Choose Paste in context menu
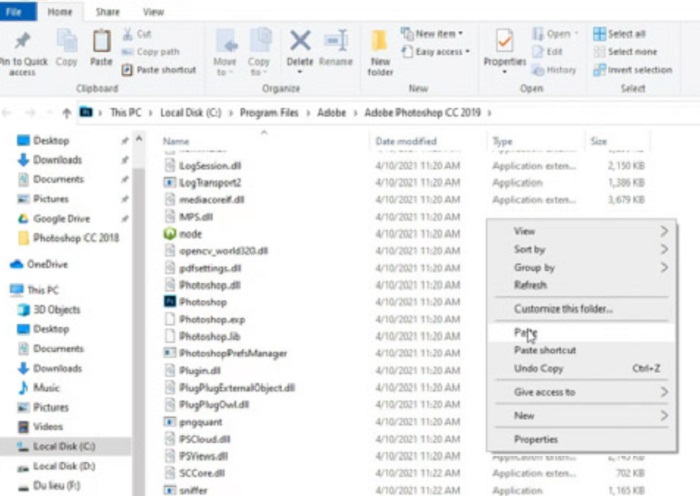Image resolution: width=700 pixels, height=496 pixels. [581, 333]
